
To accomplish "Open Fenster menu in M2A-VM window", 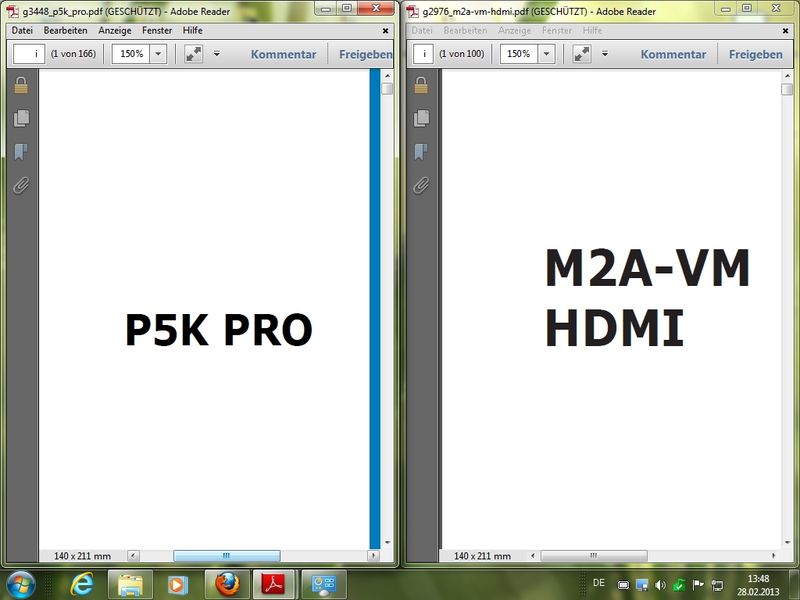I will 557,31.
